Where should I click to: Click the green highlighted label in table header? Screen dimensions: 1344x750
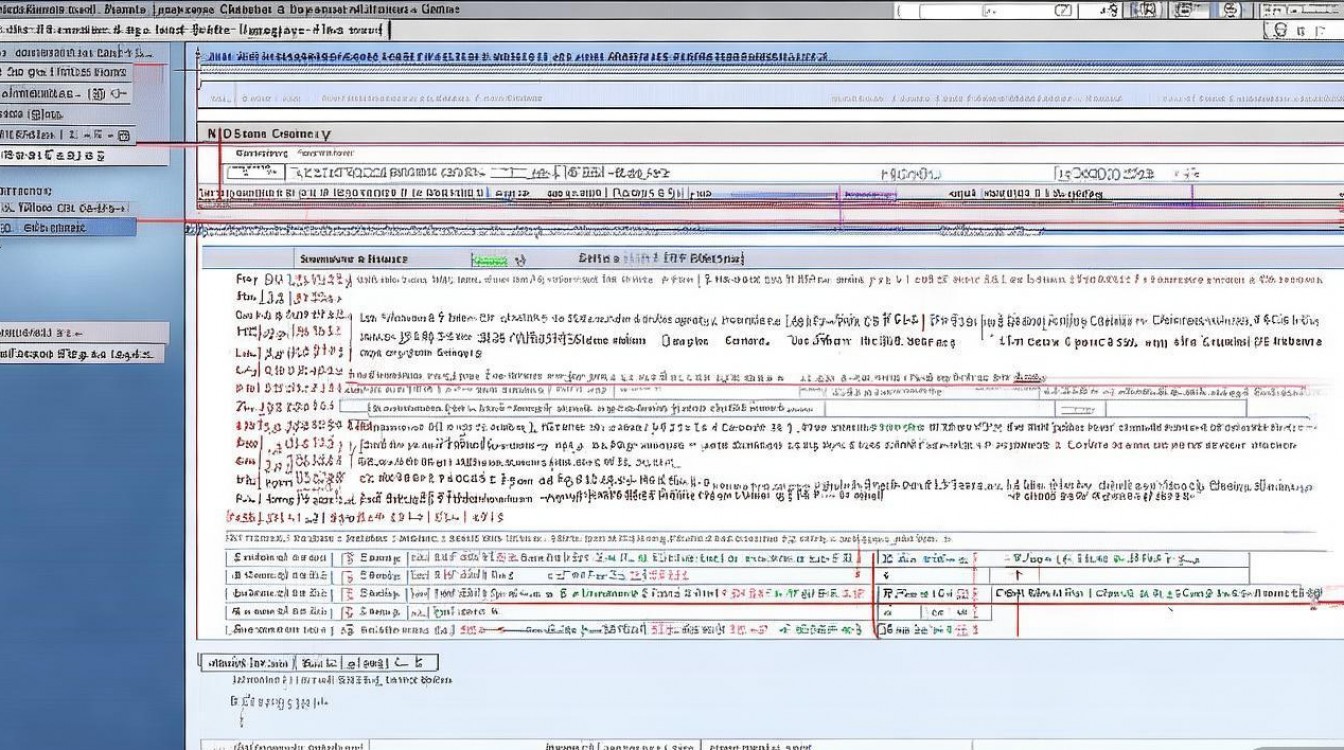(x=489, y=259)
